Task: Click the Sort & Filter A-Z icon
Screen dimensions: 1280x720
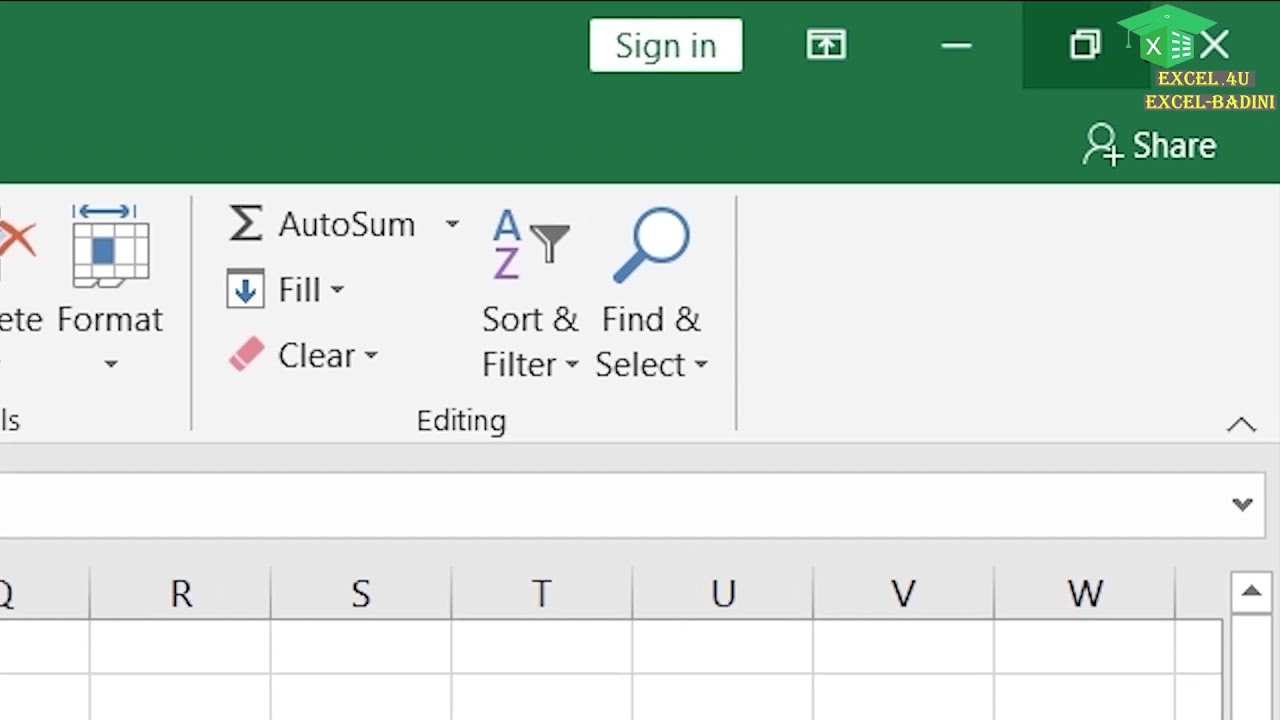Action: pos(530,244)
